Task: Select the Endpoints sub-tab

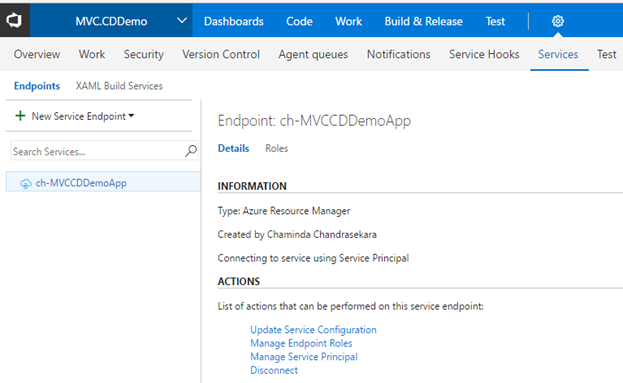Action: pyautogui.click(x=37, y=86)
